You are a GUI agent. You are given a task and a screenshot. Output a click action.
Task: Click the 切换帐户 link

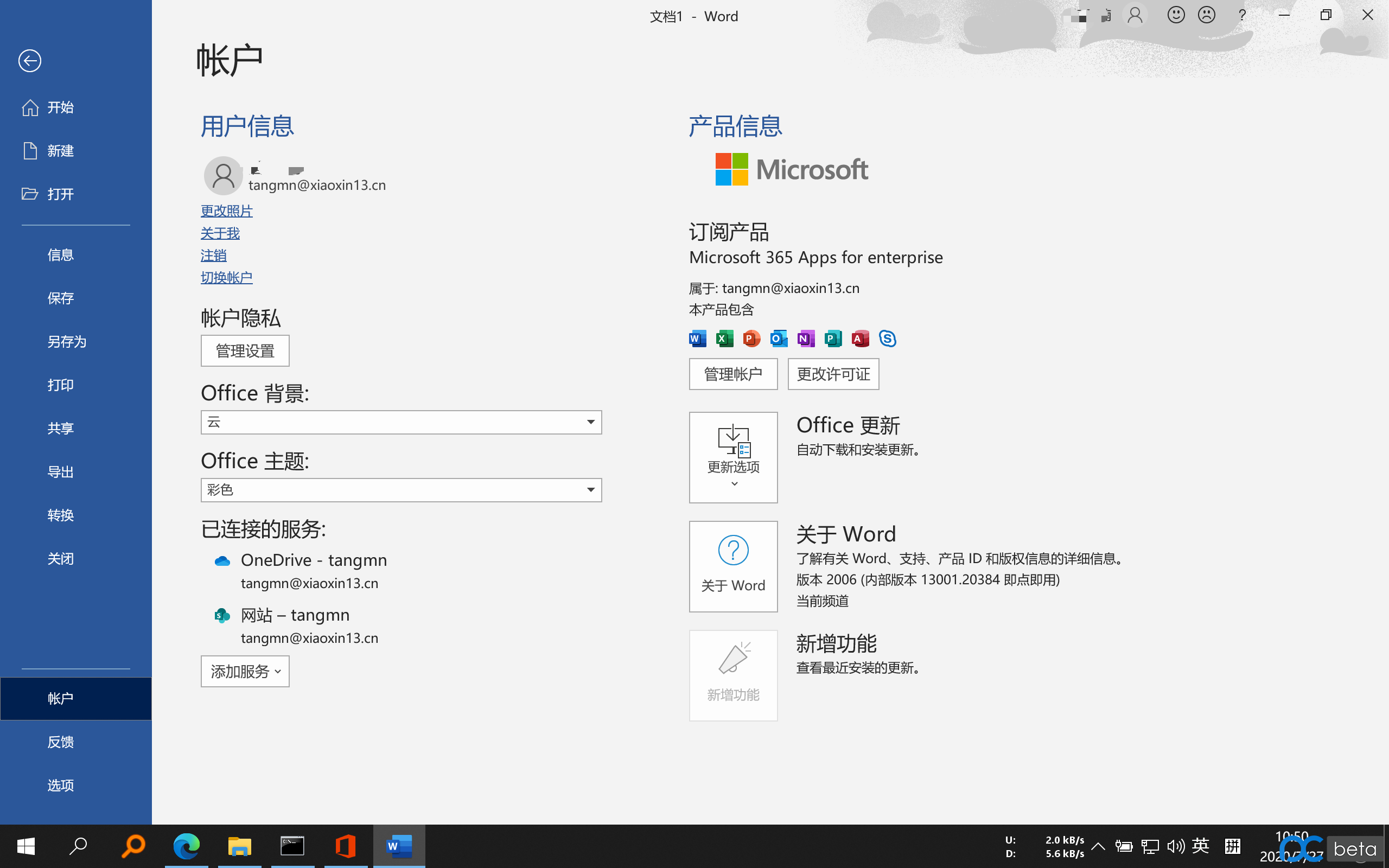(x=226, y=277)
